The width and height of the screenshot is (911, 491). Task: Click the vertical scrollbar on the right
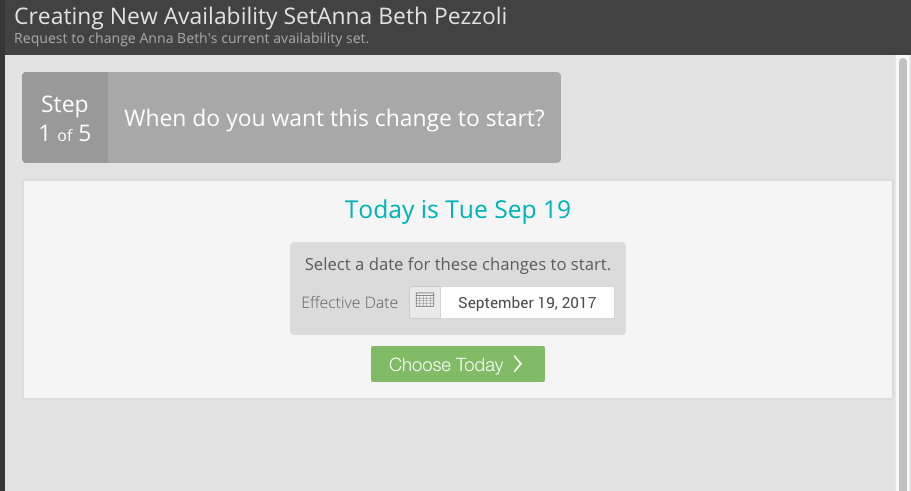[x=903, y=273]
